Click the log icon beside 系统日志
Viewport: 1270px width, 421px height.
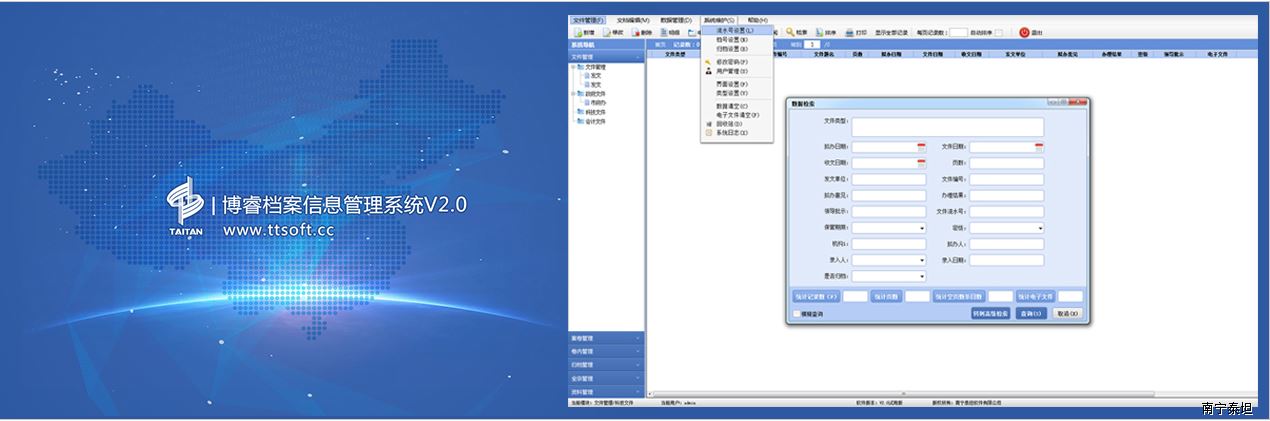pyautogui.click(x=708, y=132)
